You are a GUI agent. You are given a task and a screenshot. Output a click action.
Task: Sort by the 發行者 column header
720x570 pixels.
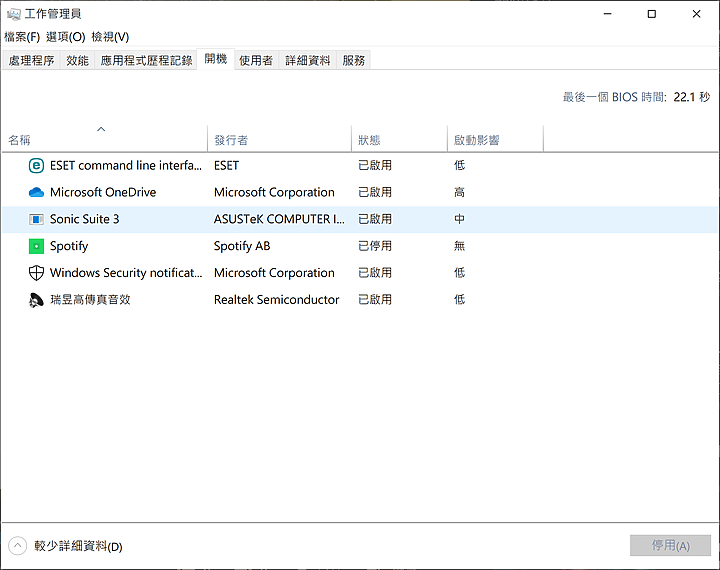(279, 139)
